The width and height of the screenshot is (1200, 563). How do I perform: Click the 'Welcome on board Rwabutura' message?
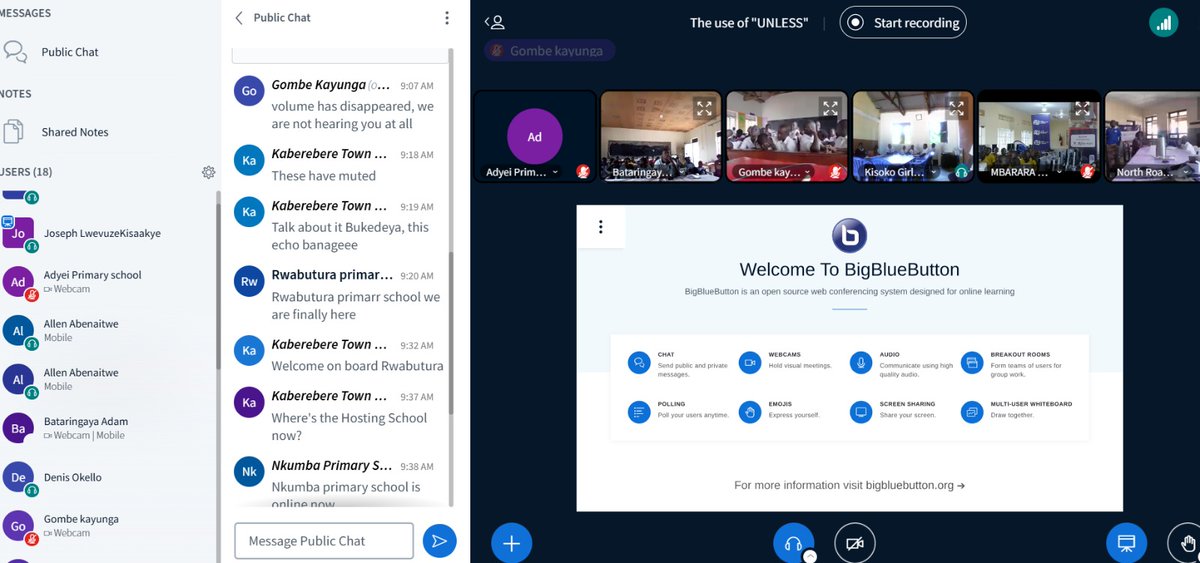(x=357, y=366)
